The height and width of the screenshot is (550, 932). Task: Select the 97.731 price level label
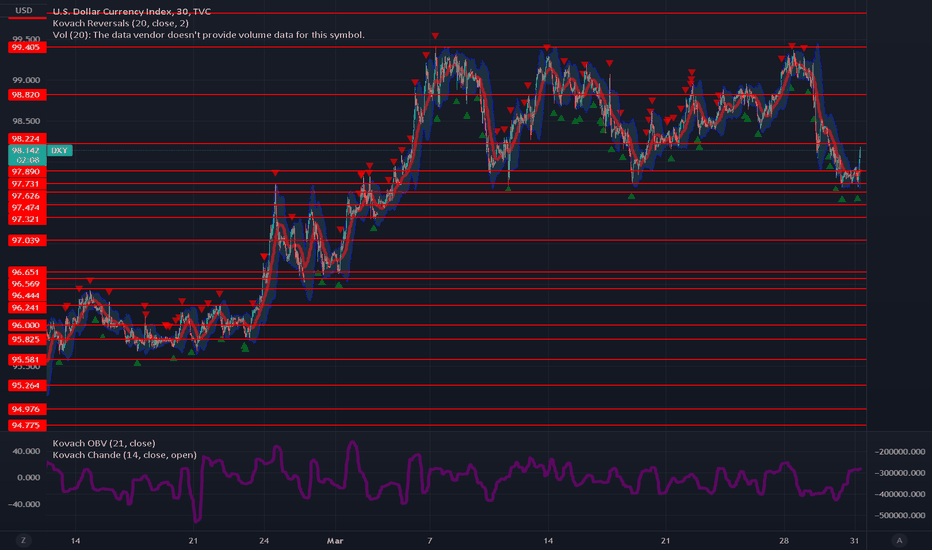pyautogui.click(x=27, y=184)
